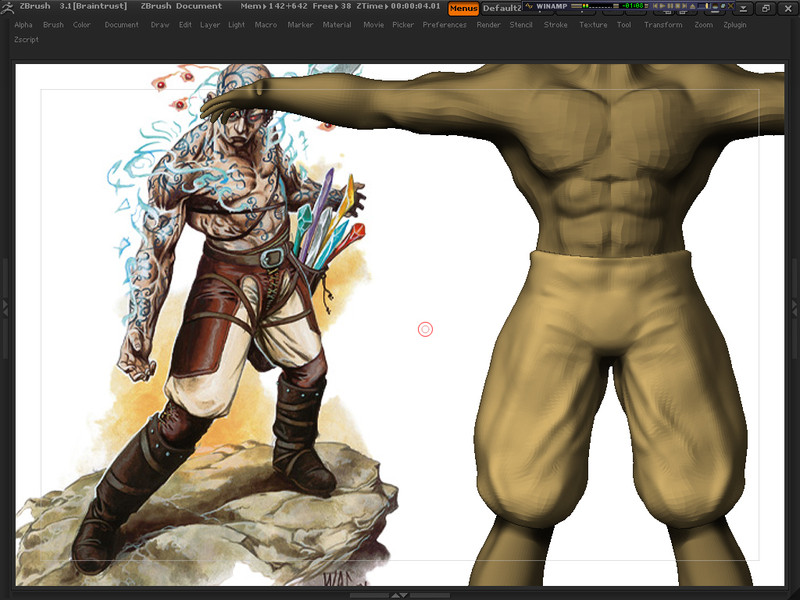800x600 pixels.
Task: Click the DefaultZ script button
Action: click(502, 8)
